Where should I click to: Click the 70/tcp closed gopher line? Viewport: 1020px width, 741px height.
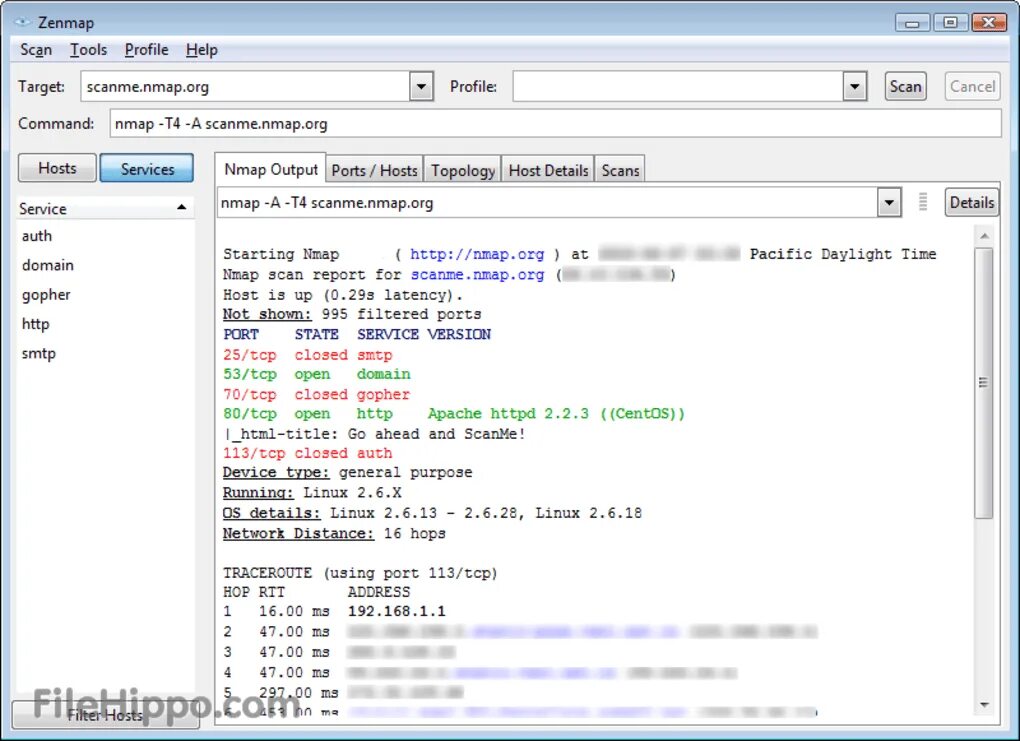(317, 395)
